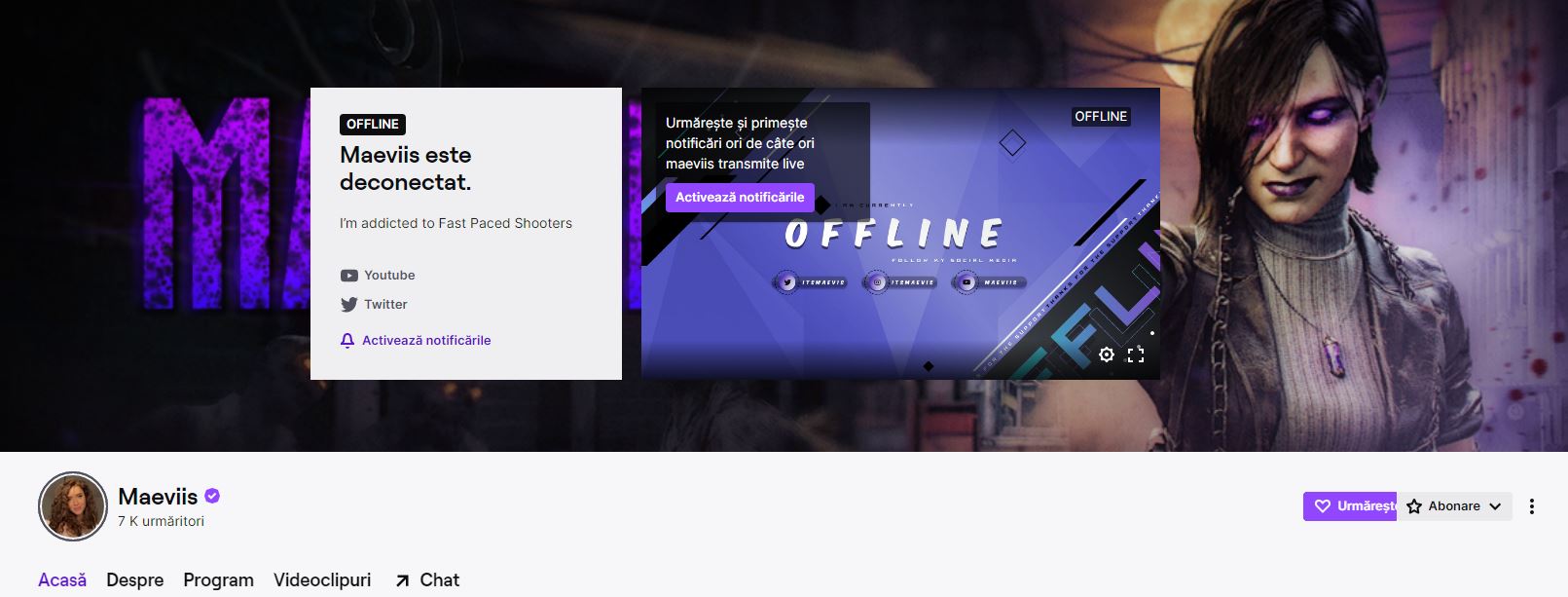Click the verified badge next to Maeviis

212,496
